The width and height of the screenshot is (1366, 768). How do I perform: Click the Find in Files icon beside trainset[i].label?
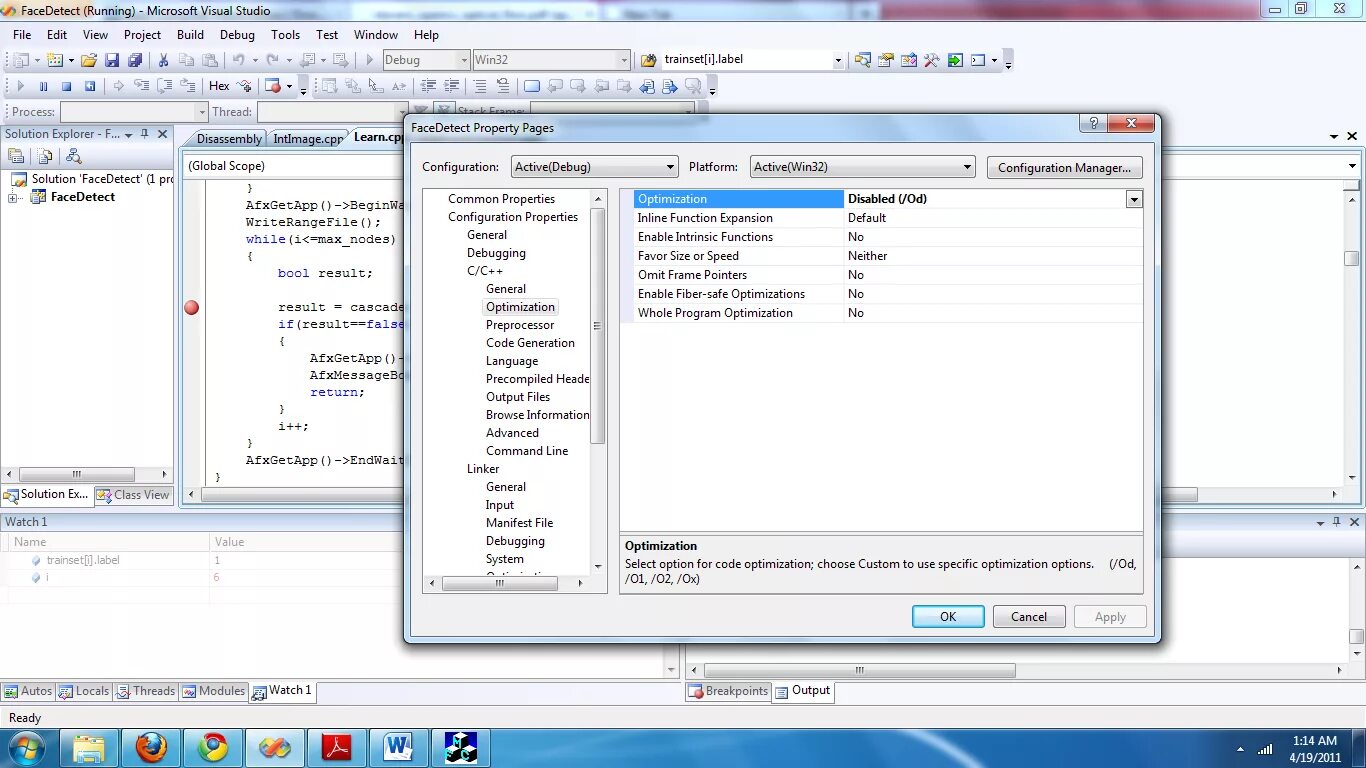click(648, 60)
